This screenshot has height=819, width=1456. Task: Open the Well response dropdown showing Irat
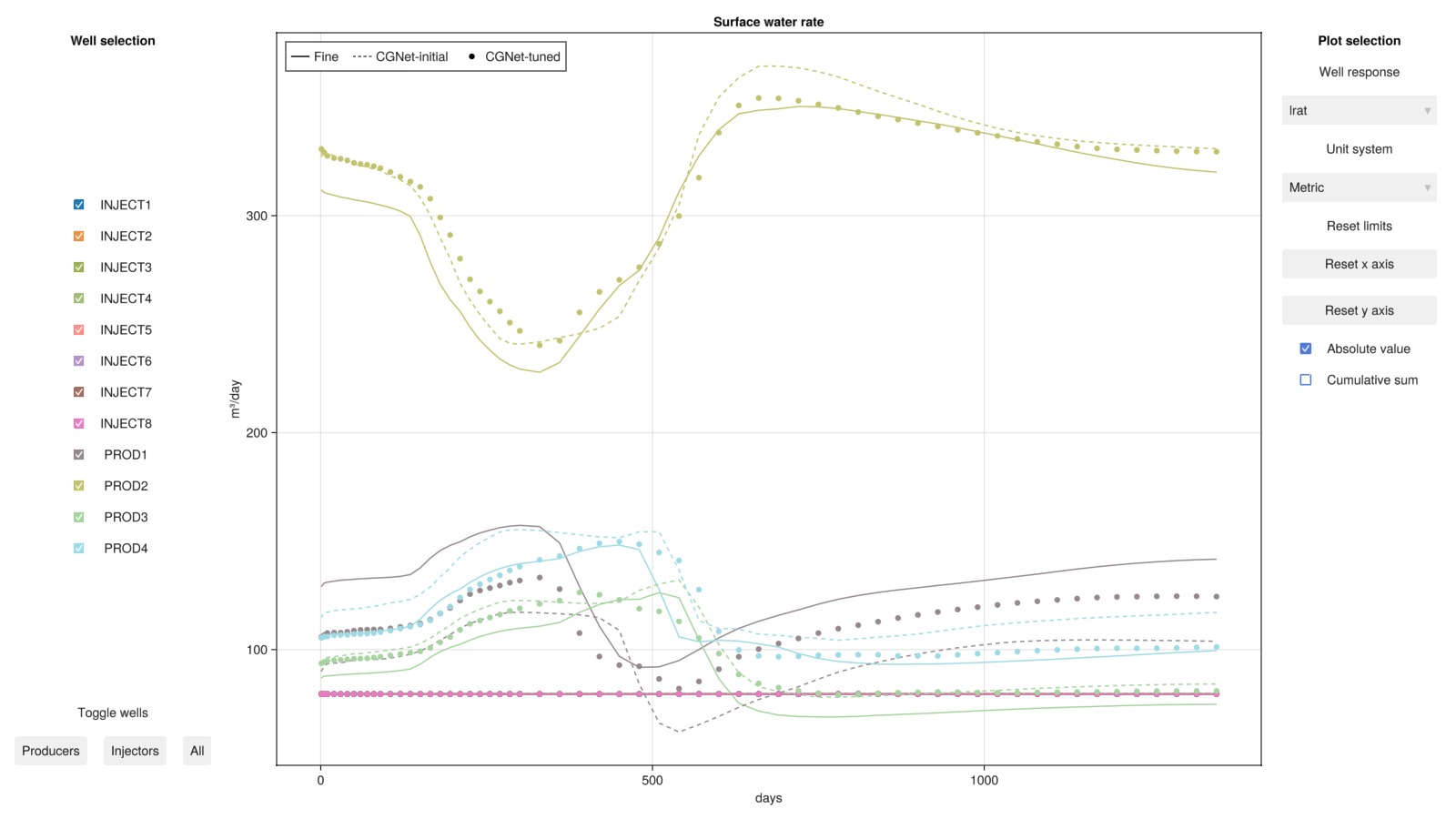(1358, 110)
